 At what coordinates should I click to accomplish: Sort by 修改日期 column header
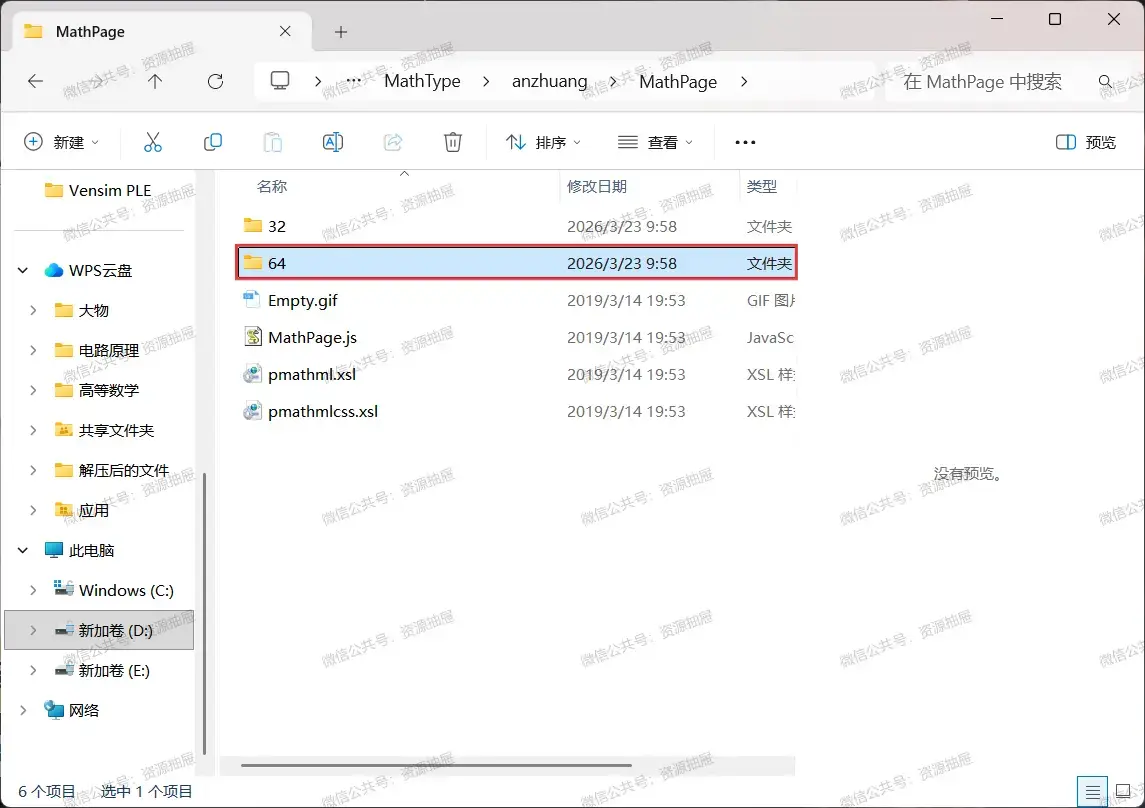(x=597, y=187)
